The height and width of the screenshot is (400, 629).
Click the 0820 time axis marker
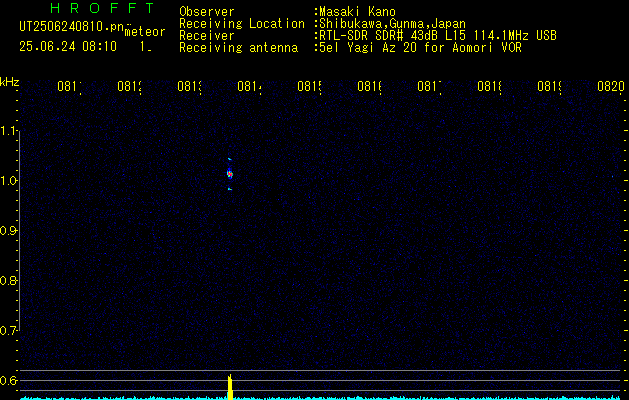point(611,86)
